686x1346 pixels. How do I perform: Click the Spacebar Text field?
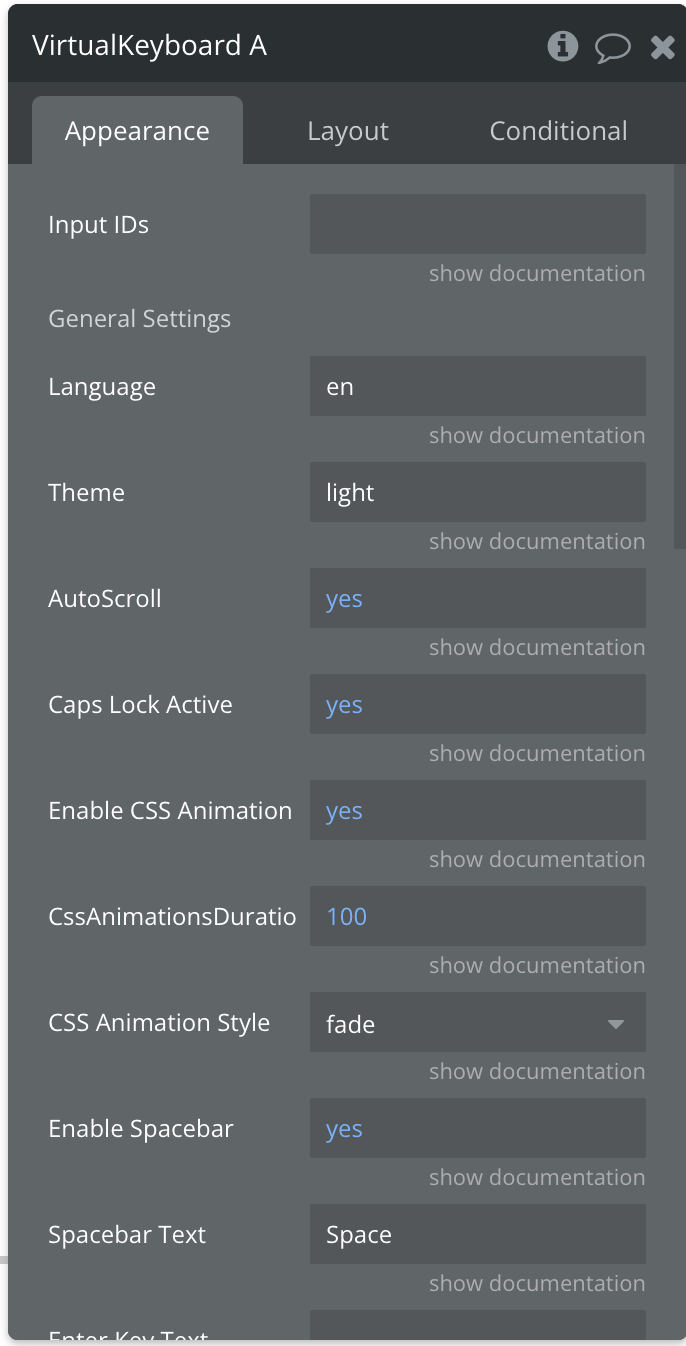click(x=477, y=1235)
